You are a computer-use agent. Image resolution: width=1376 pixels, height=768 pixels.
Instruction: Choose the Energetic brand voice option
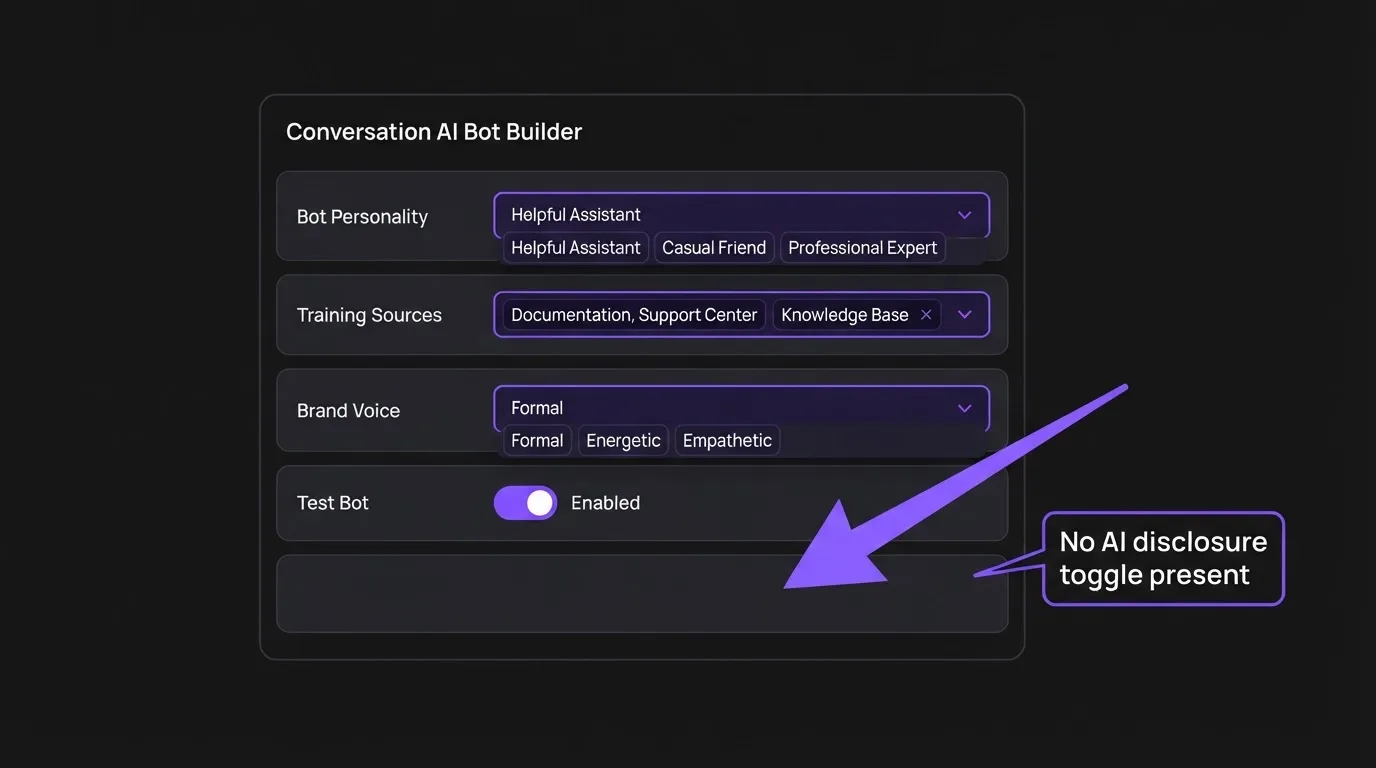623,441
